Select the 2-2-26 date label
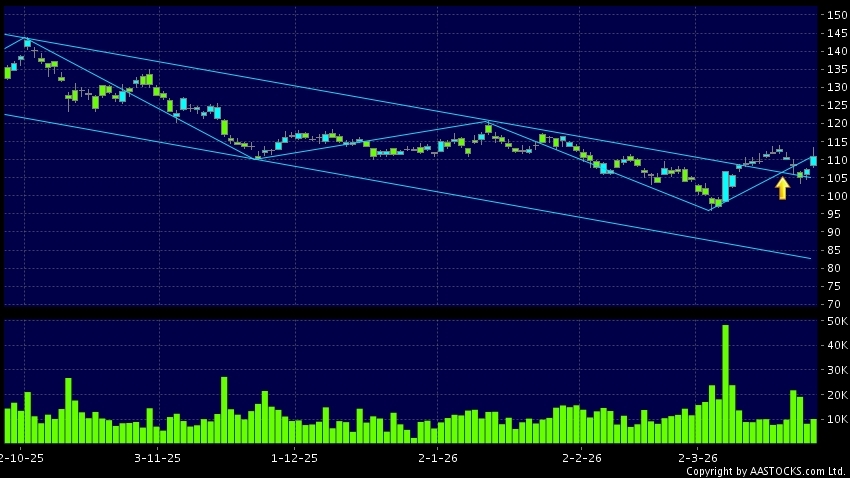The width and height of the screenshot is (850, 478). coord(581,458)
